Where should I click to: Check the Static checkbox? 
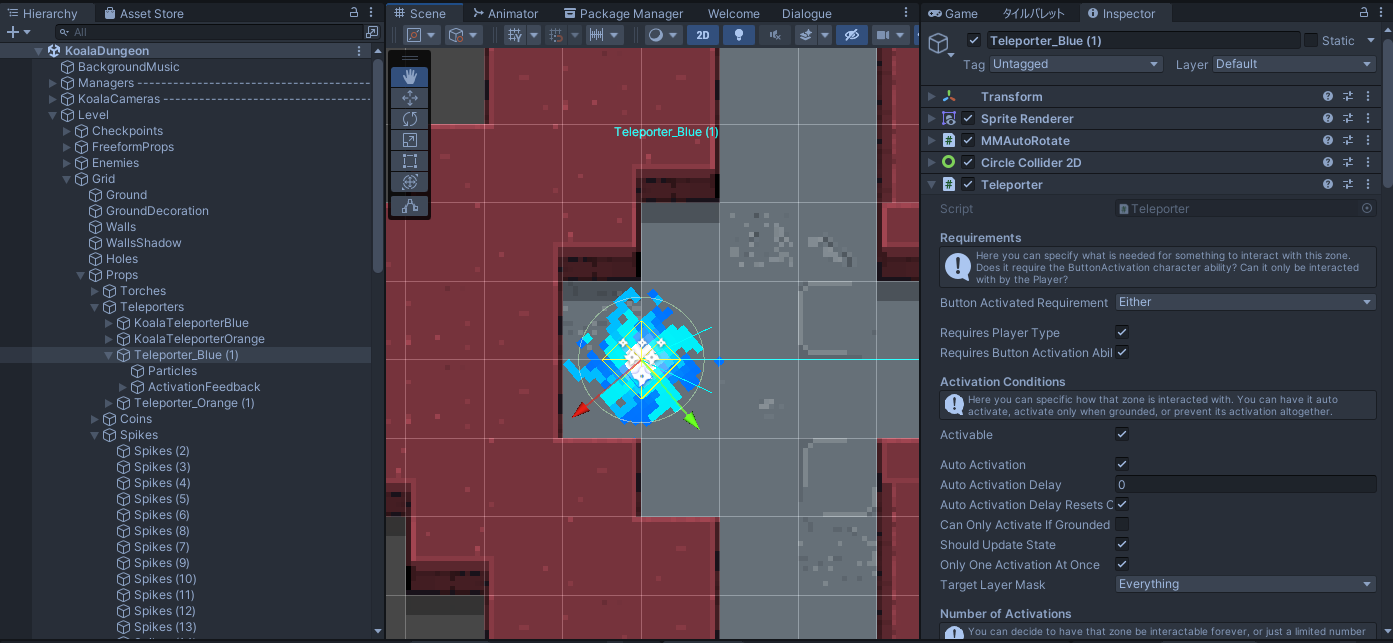pos(1311,41)
